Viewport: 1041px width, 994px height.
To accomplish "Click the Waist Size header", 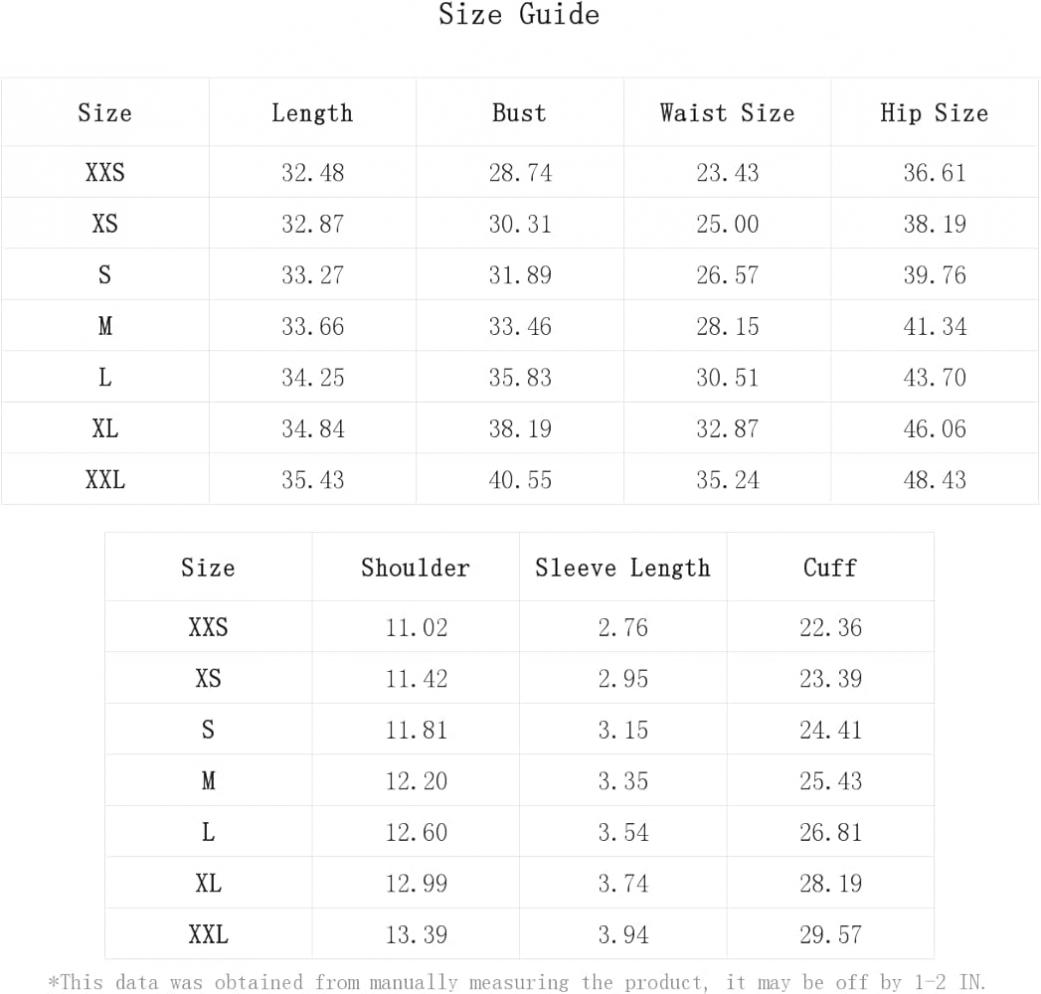I will coord(727,113).
